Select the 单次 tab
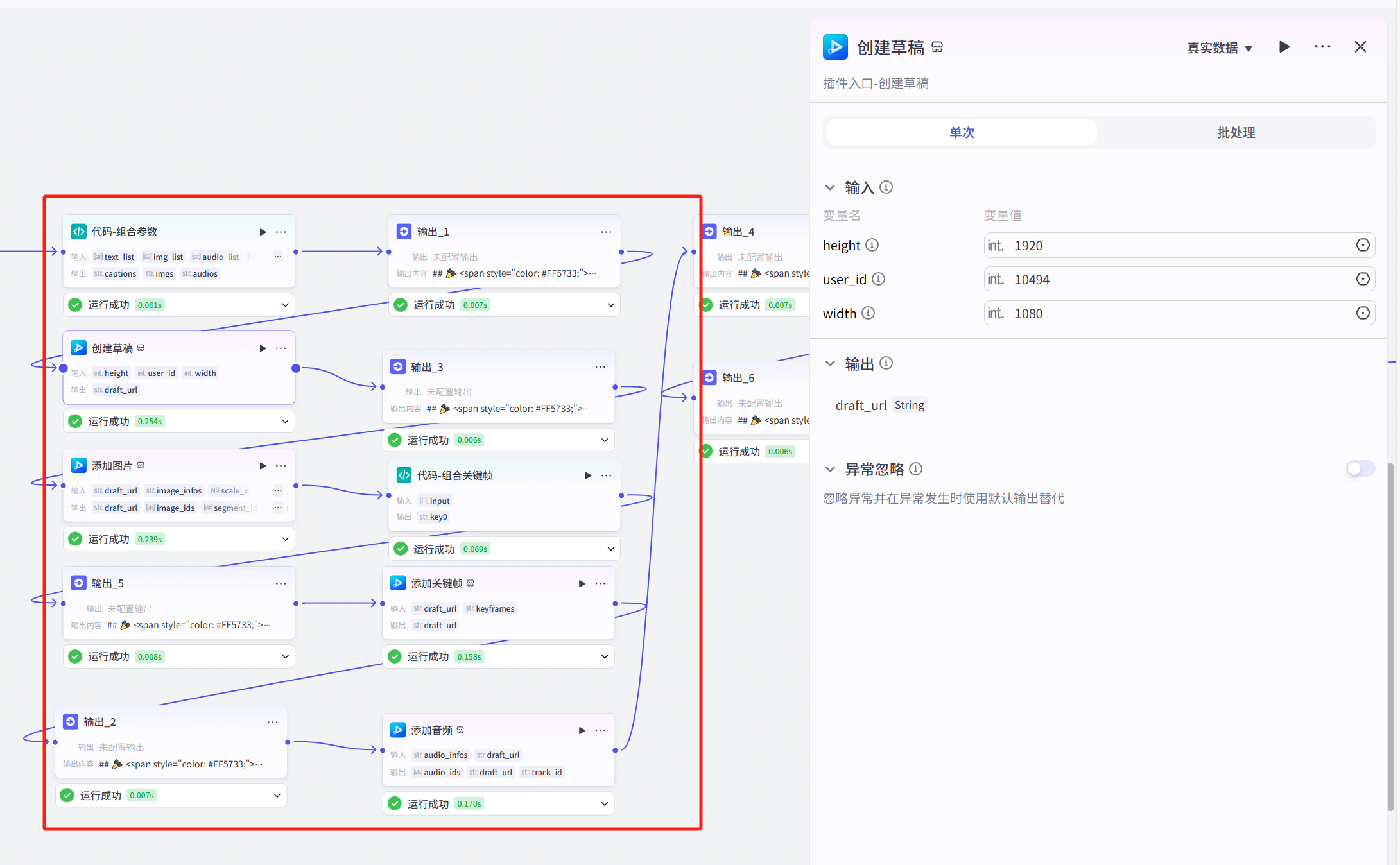Viewport: 1400px width, 865px height. 962,133
